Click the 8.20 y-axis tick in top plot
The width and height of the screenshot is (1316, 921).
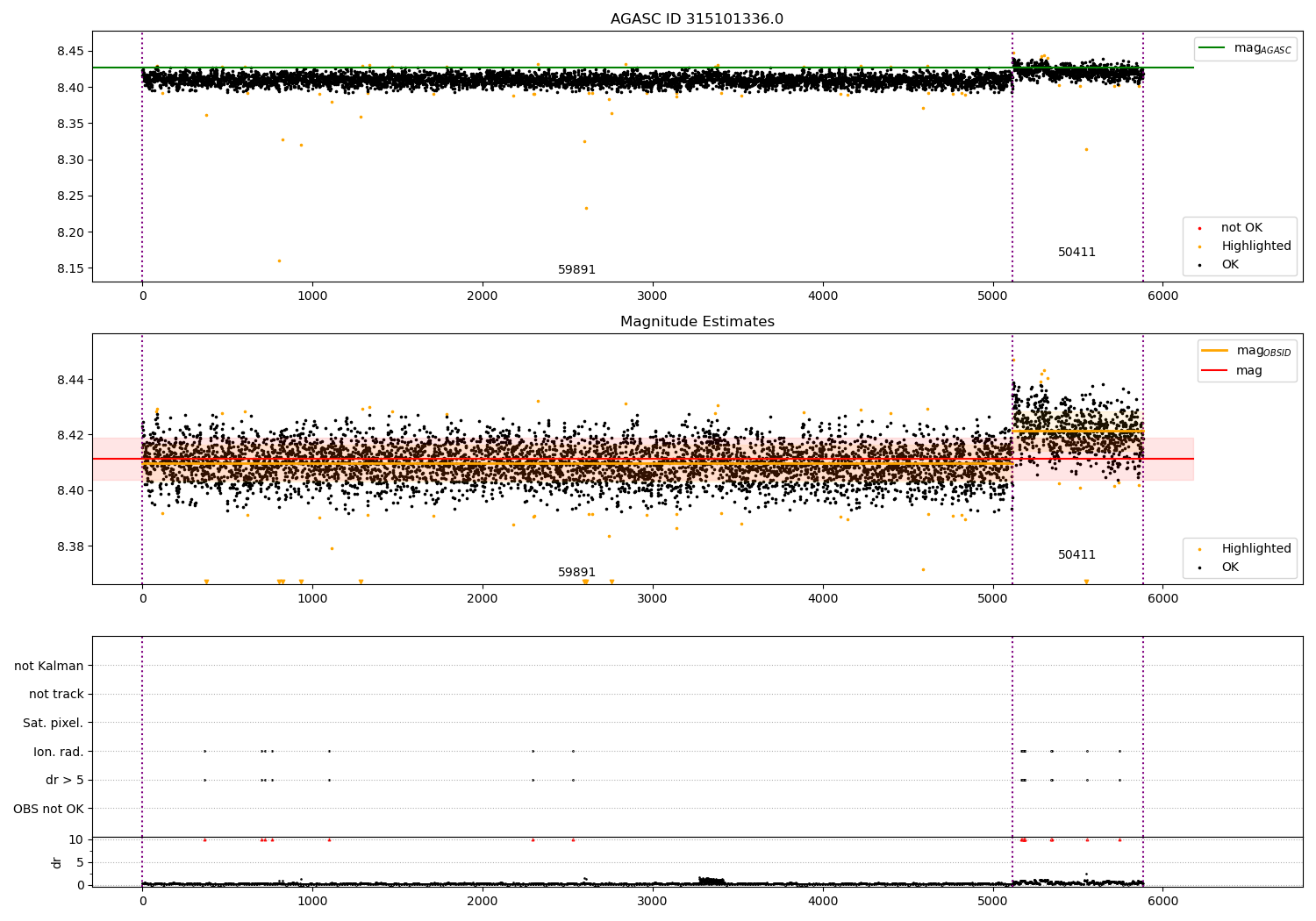pyautogui.click(x=70, y=233)
